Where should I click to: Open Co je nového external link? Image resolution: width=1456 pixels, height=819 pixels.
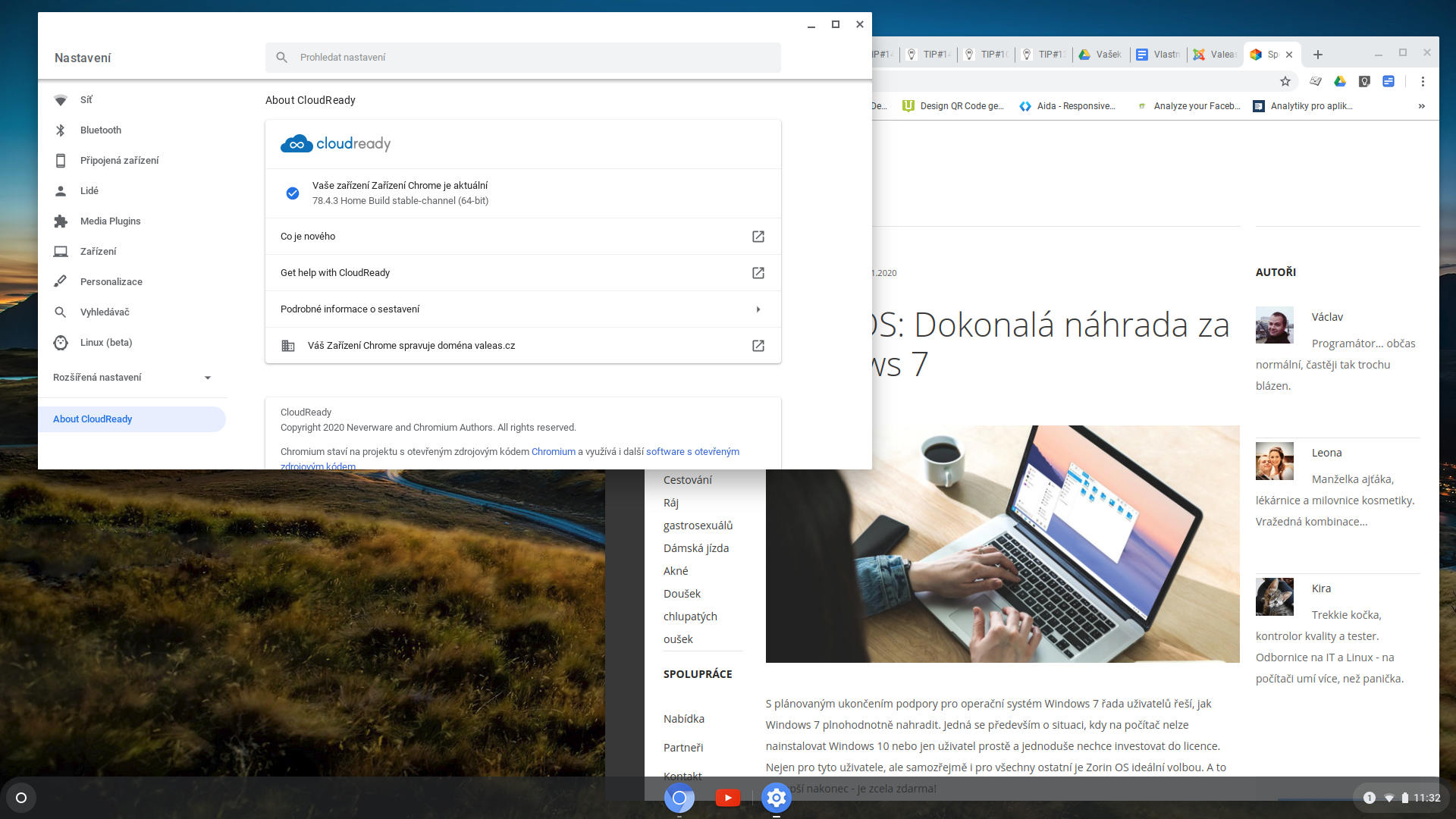(x=758, y=237)
